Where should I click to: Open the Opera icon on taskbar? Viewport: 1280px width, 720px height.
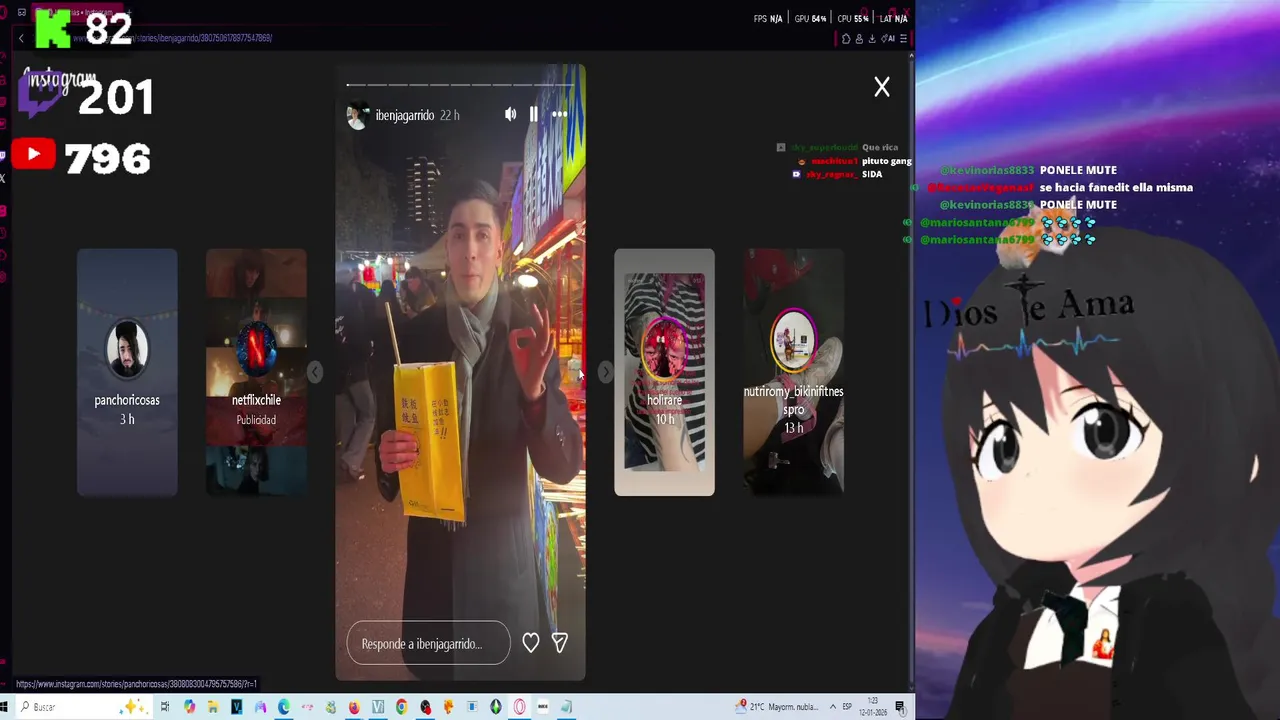click(519, 707)
